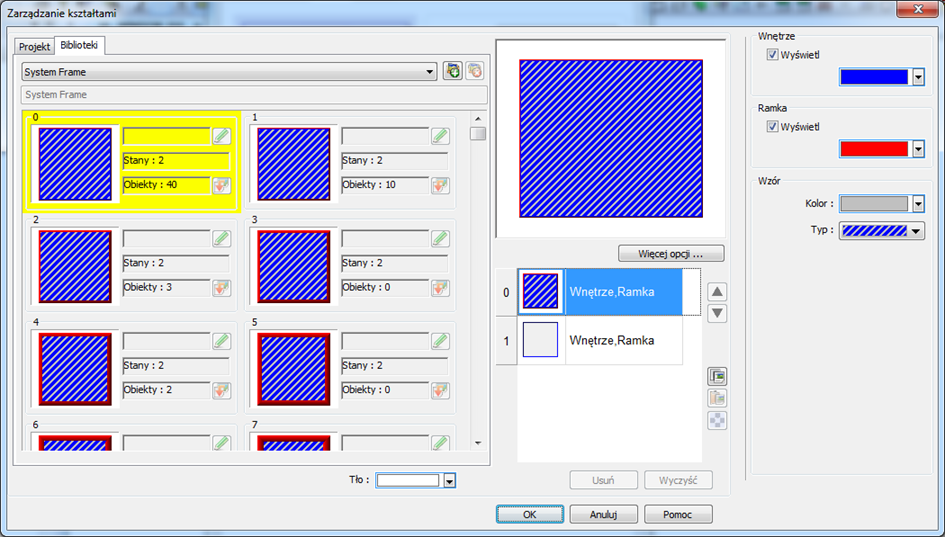
Task: Click the pencil edit icon for shape 3
Action: click(441, 238)
